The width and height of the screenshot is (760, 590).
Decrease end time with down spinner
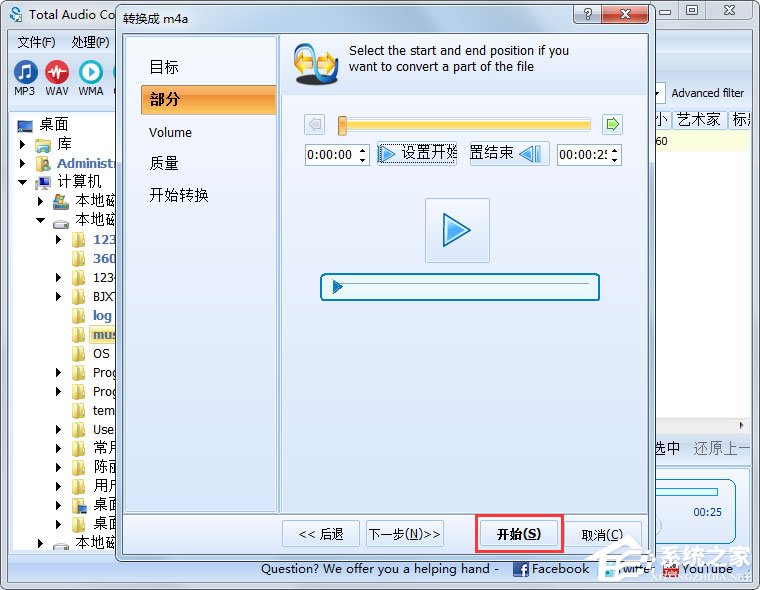pos(615,160)
